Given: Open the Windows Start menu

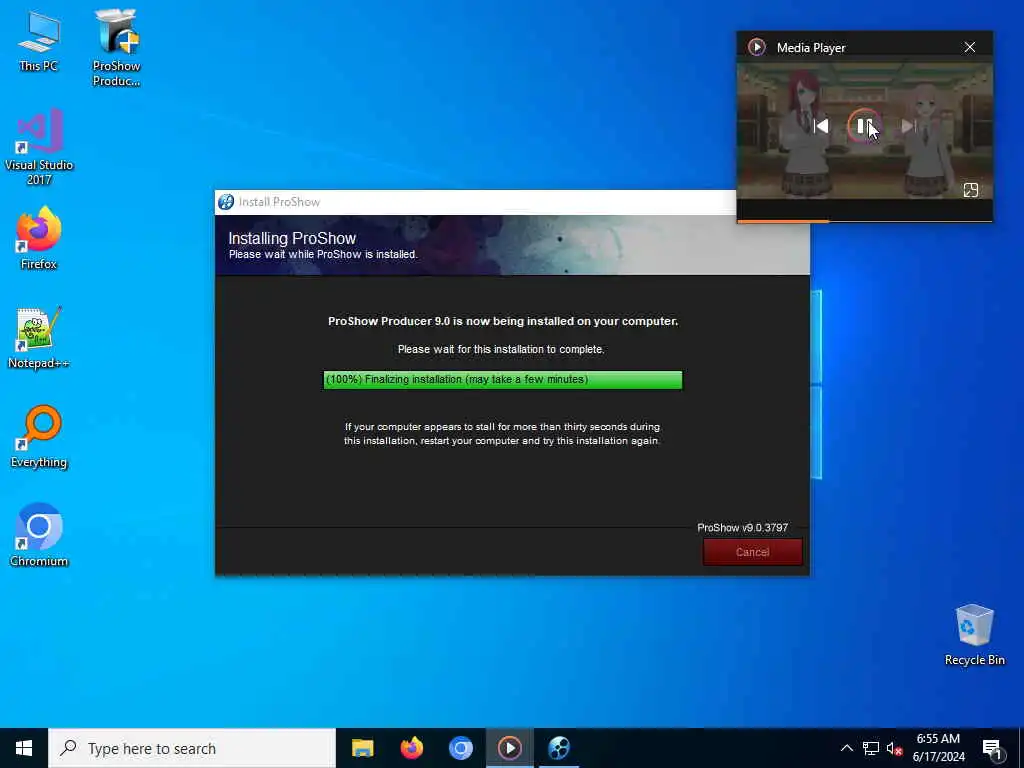Looking at the screenshot, I should 24,748.
